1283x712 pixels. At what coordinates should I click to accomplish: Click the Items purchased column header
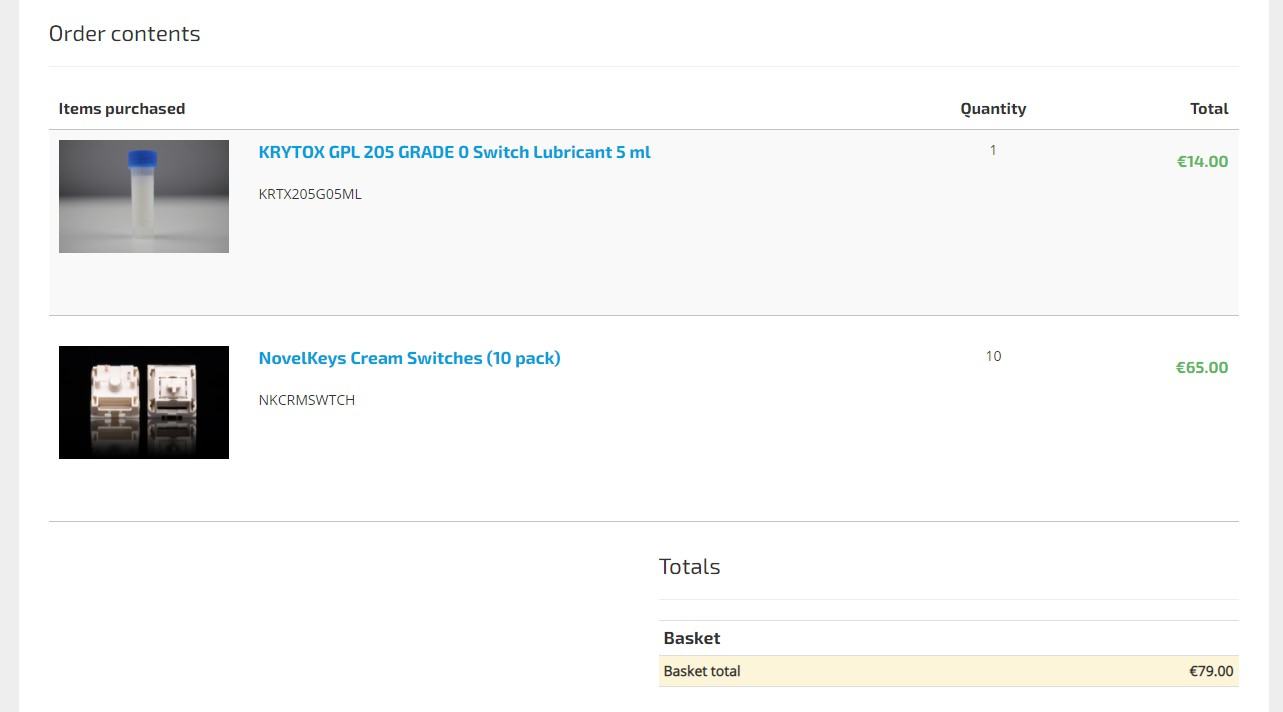coord(122,108)
